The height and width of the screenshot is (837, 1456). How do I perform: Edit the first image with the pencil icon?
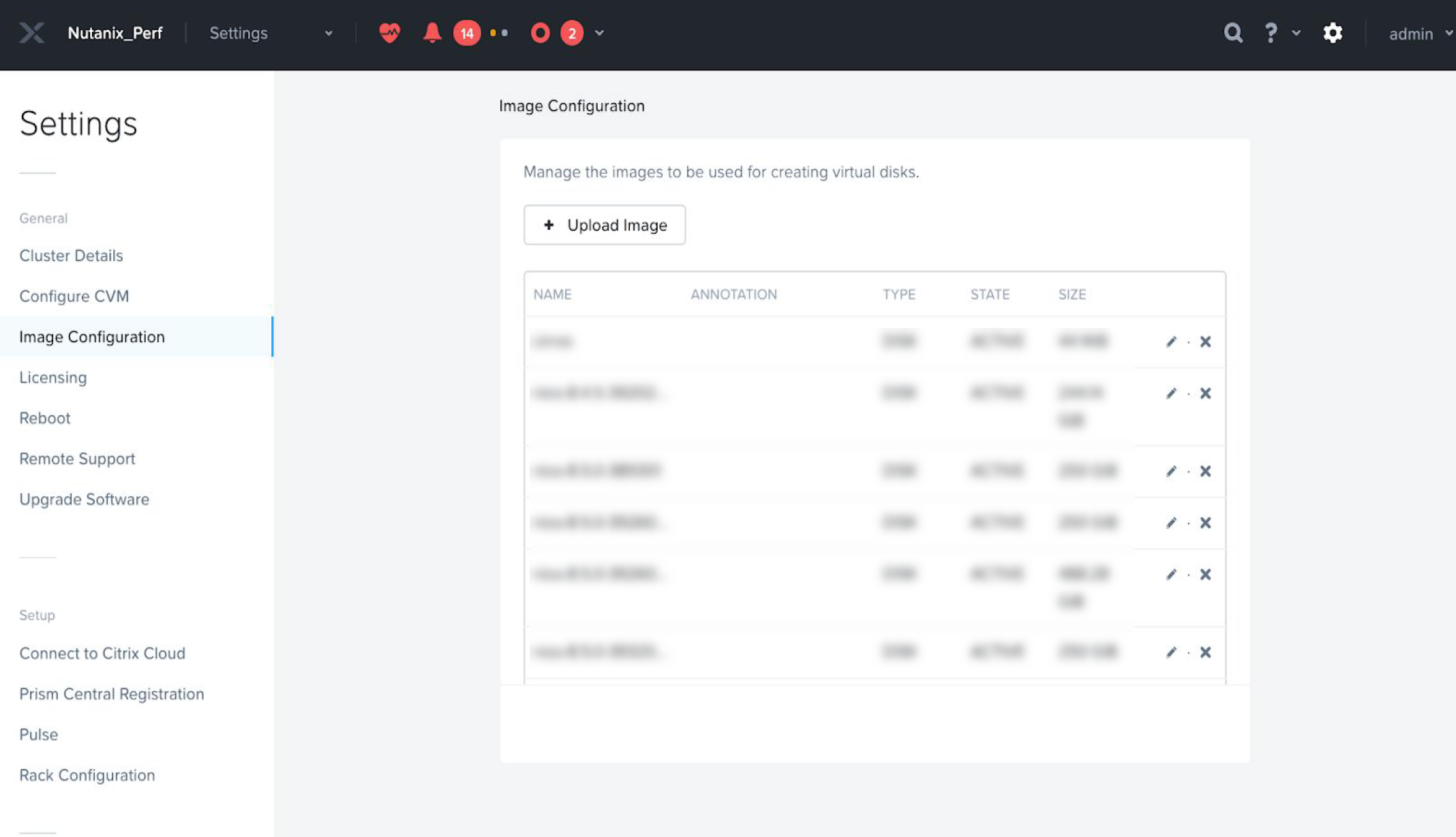pyautogui.click(x=1171, y=341)
